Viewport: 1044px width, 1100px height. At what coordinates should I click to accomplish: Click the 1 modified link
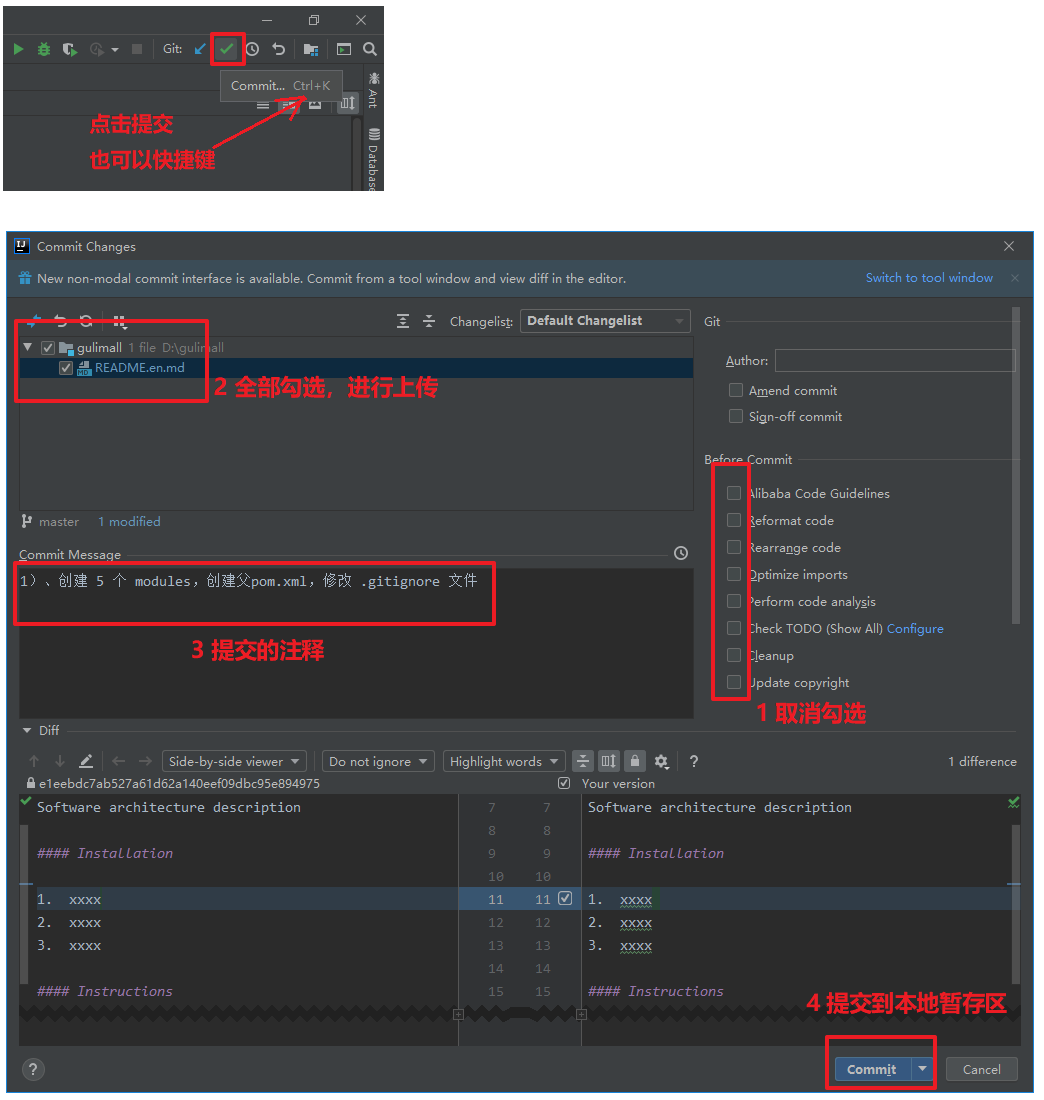pos(129,521)
